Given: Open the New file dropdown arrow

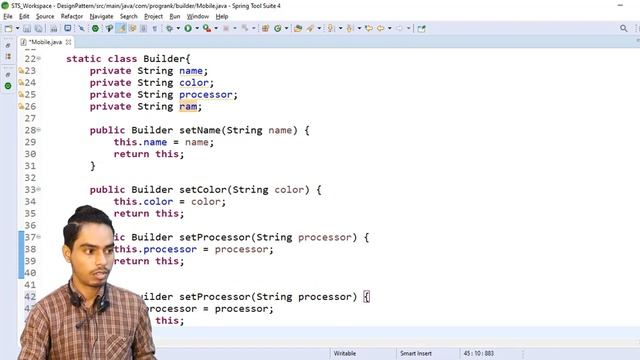Looking at the screenshot, I should click(18, 28).
